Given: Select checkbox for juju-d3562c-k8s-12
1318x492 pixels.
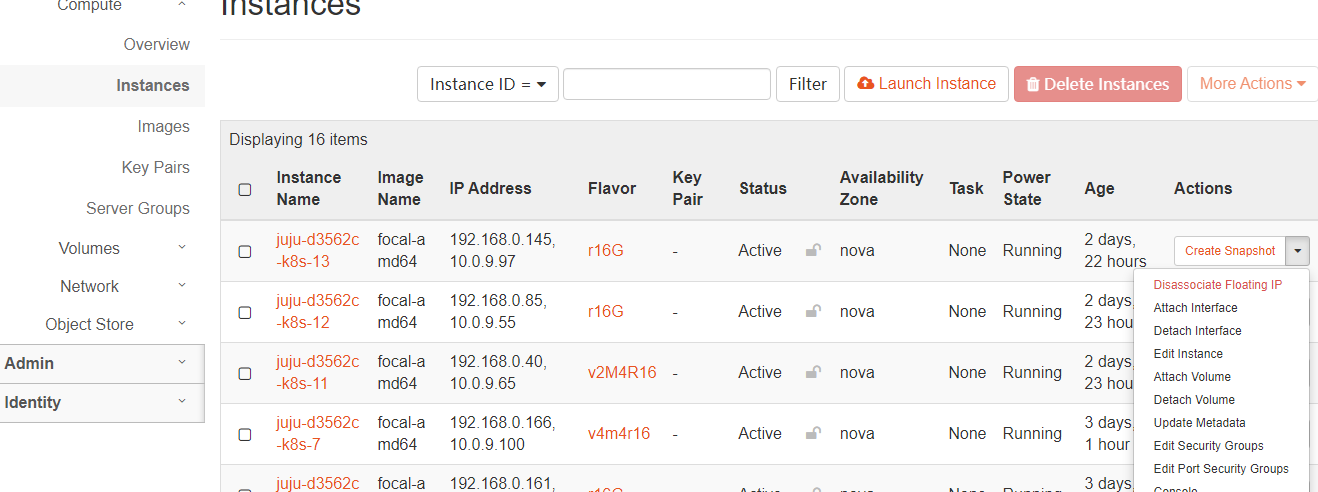Looking at the screenshot, I should (x=245, y=312).
